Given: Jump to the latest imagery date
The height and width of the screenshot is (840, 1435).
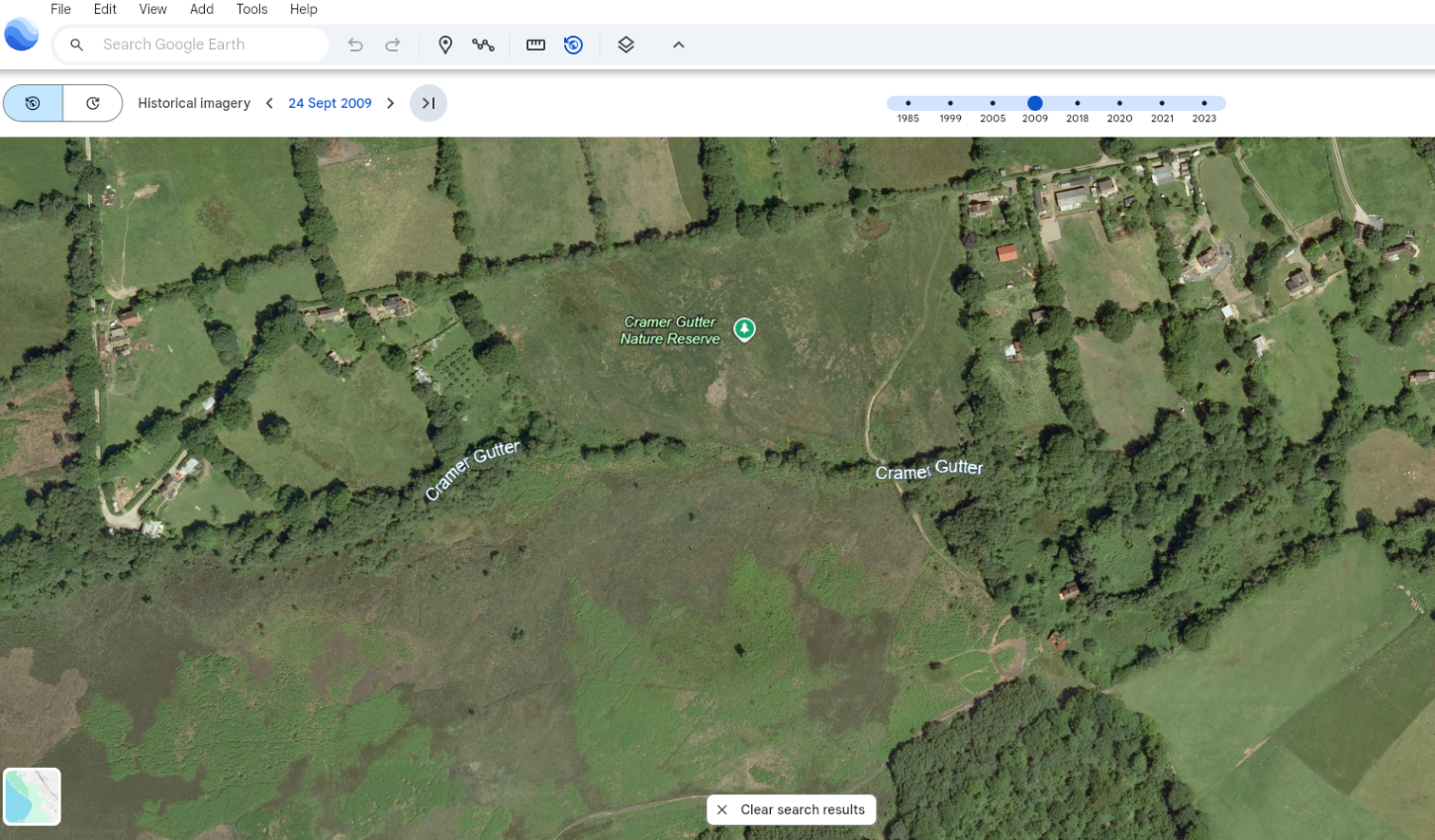Looking at the screenshot, I should 429,103.
